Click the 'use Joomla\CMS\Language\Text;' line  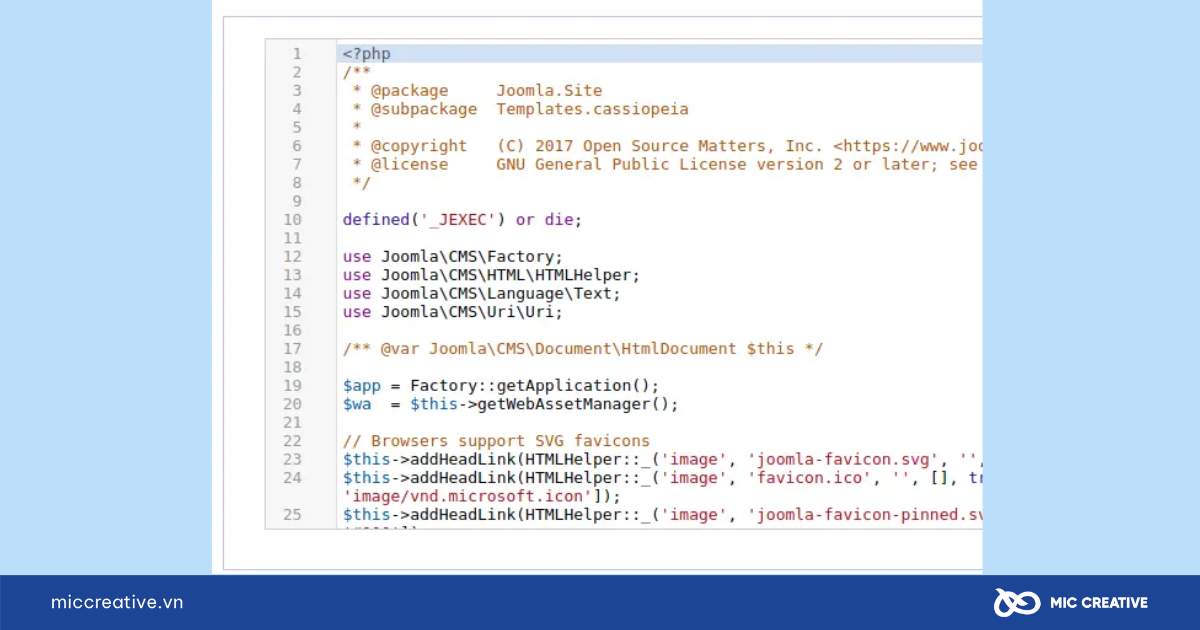tap(482, 293)
